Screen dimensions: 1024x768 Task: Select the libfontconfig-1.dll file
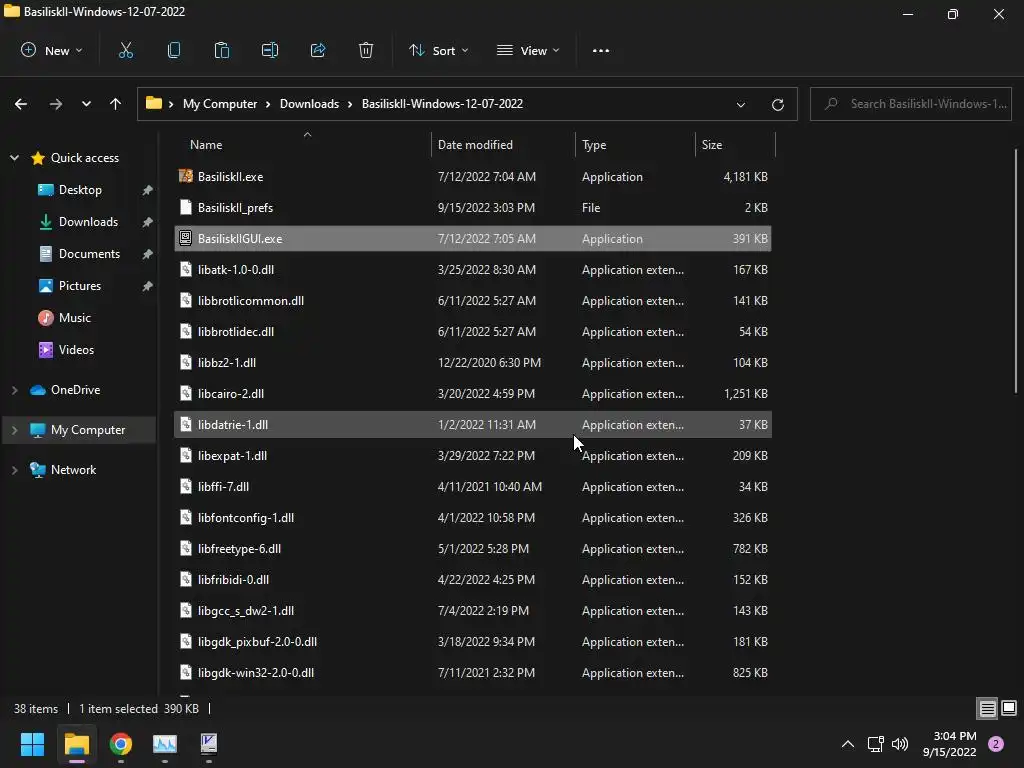pos(473,517)
